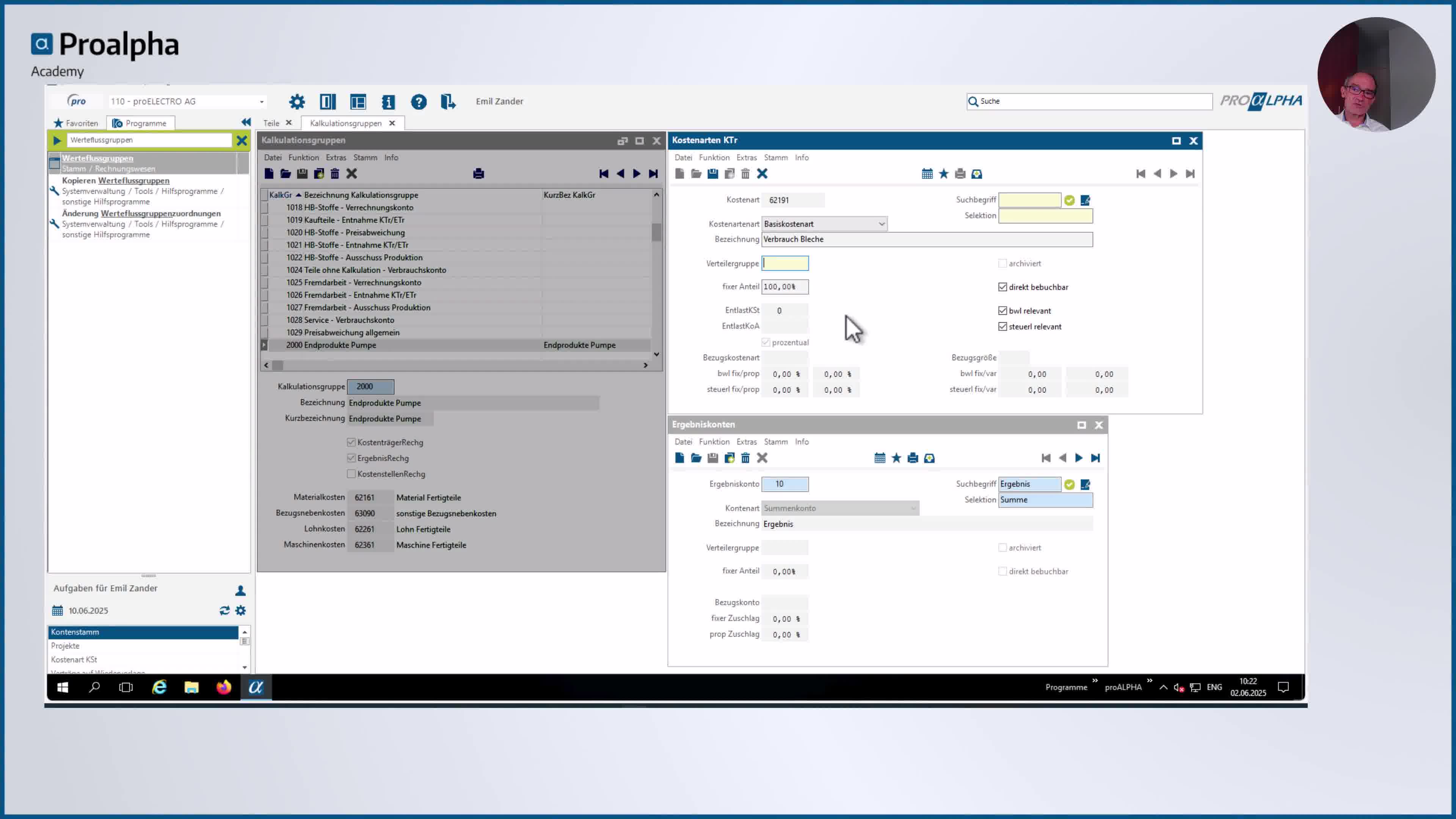This screenshot has width=1456, height=819.
Task: Open Kostenartenart Basiskostenart dropdown
Action: [x=824, y=224]
